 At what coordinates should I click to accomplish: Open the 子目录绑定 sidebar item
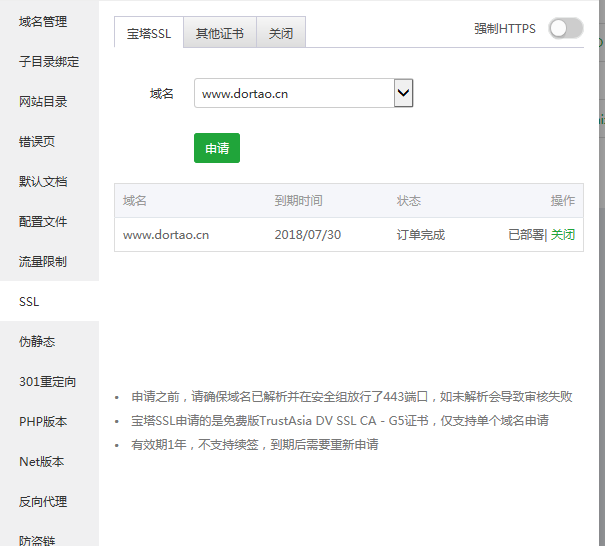49,62
